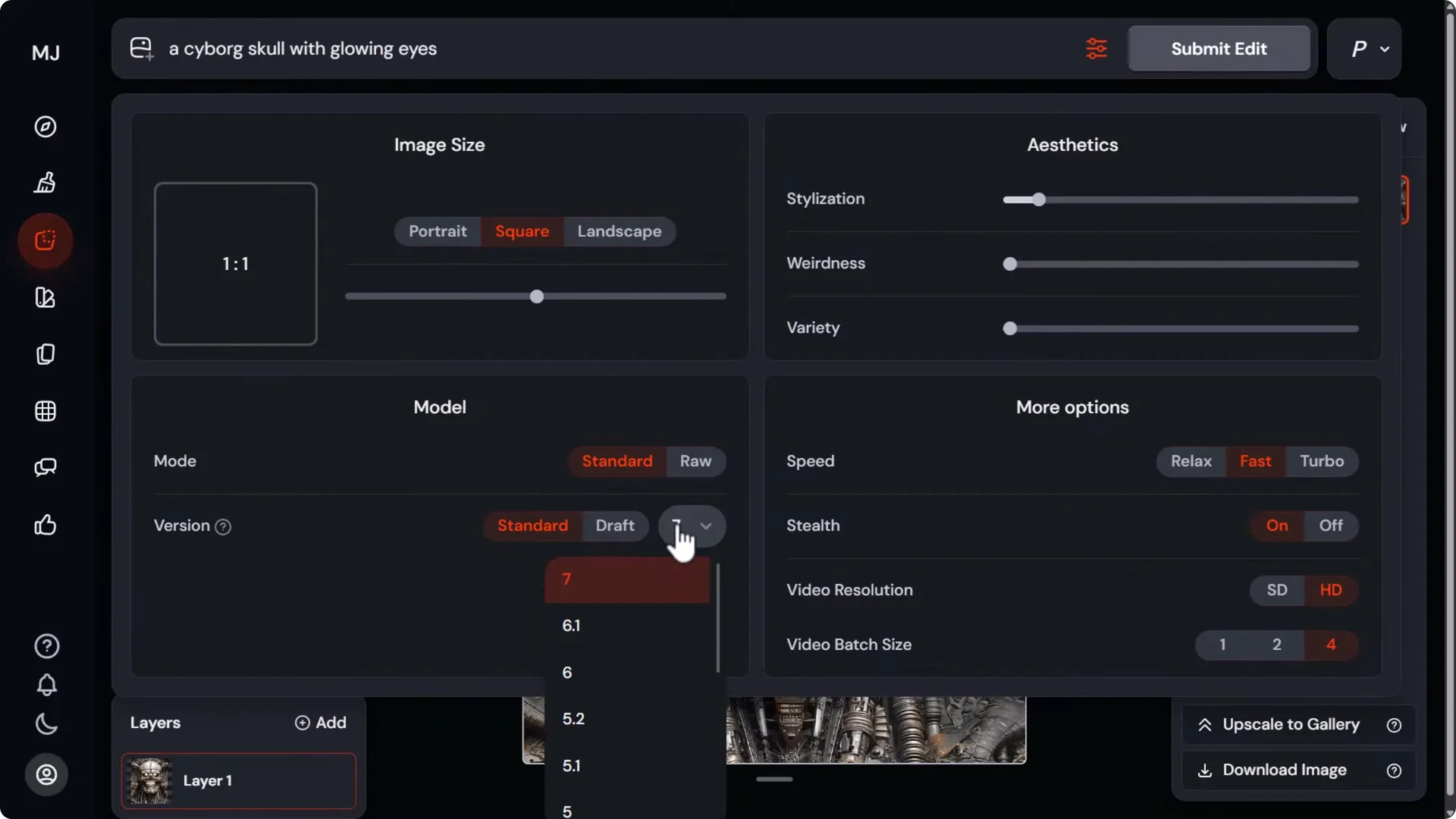Open the Edit tool in the sidebar
1456x819 pixels.
45,240
